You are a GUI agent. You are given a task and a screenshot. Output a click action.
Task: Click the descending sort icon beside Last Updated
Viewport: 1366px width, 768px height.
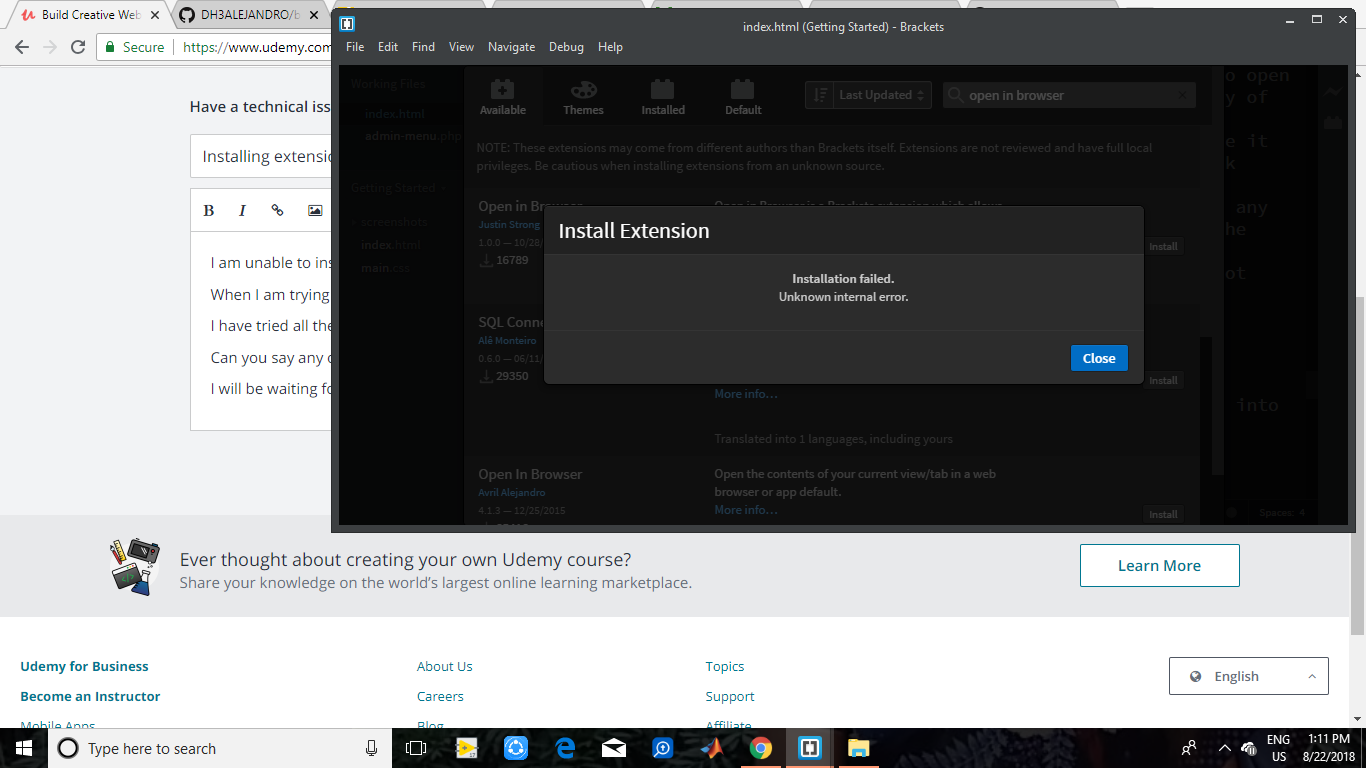(820, 94)
